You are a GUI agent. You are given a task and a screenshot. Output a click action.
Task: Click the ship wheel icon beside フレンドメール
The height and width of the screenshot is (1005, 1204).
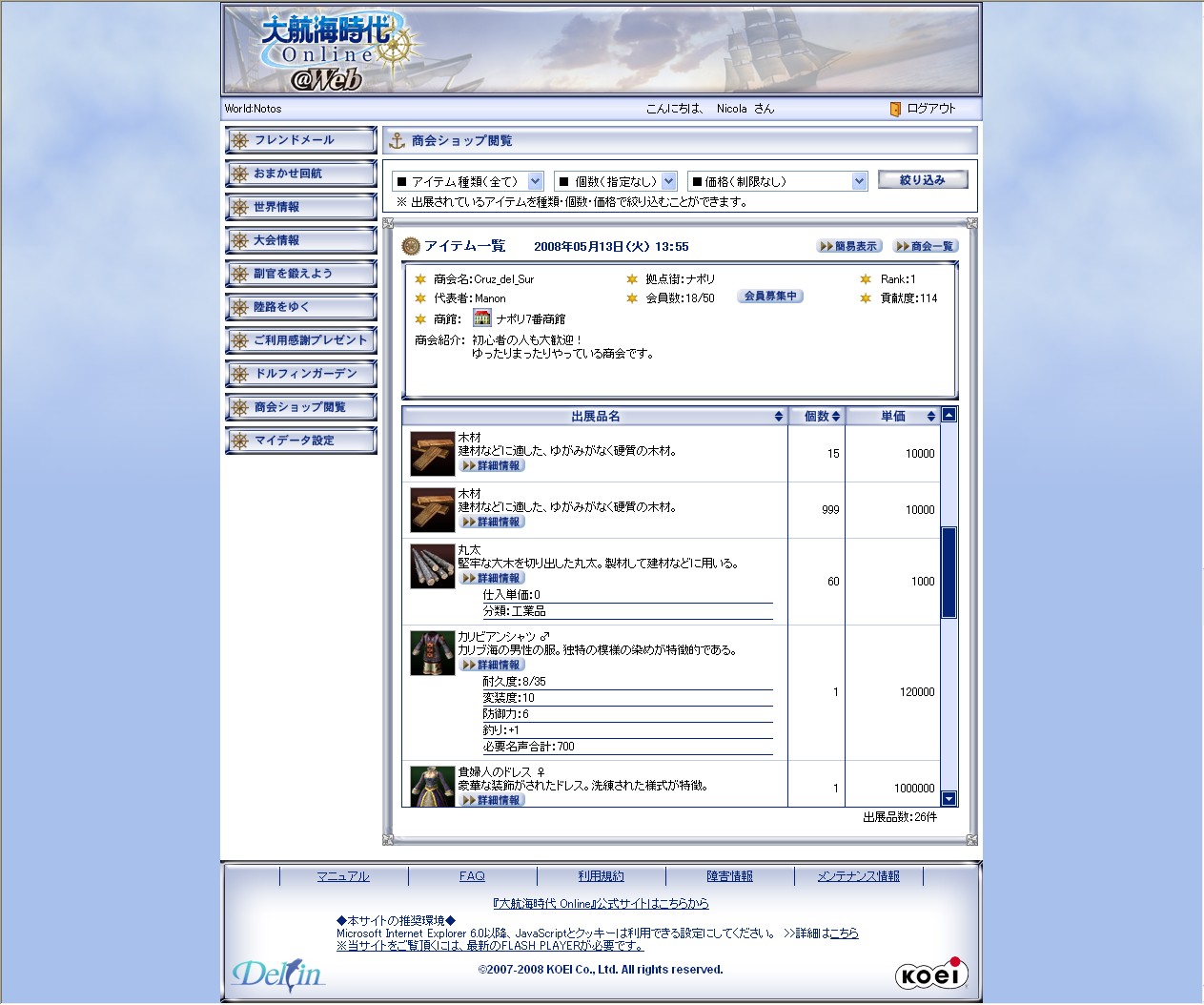(240, 141)
